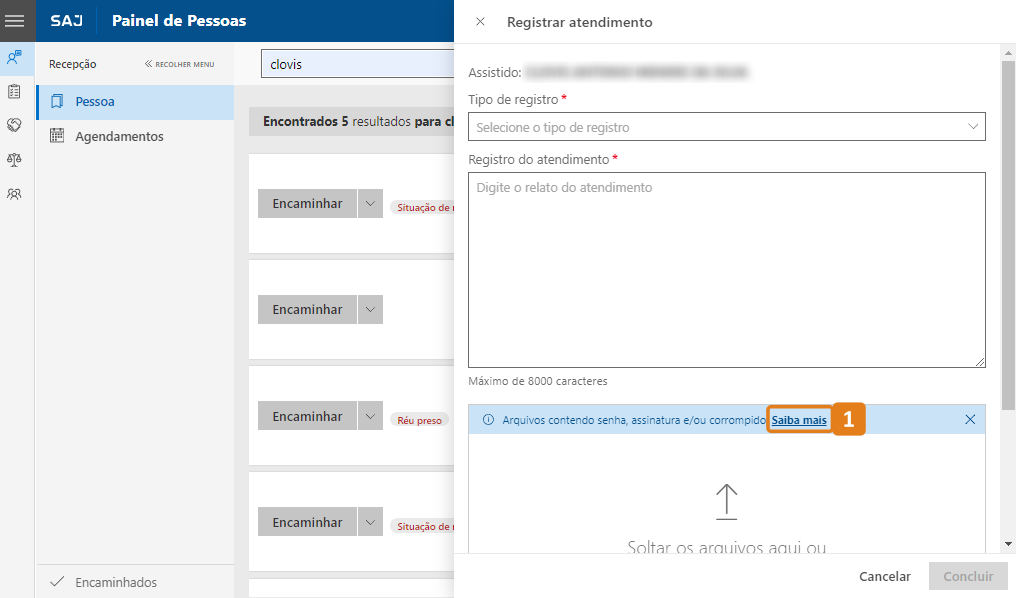1016x598 pixels.
Task: Click the Agendamentos calendar icon
Action: click(57, 136)
